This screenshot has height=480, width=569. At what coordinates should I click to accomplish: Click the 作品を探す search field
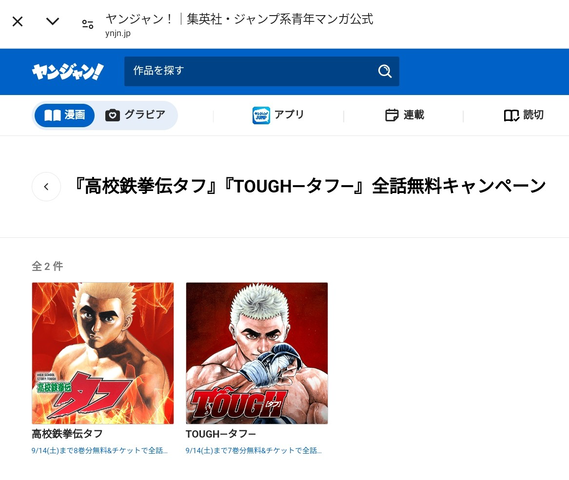262,71
